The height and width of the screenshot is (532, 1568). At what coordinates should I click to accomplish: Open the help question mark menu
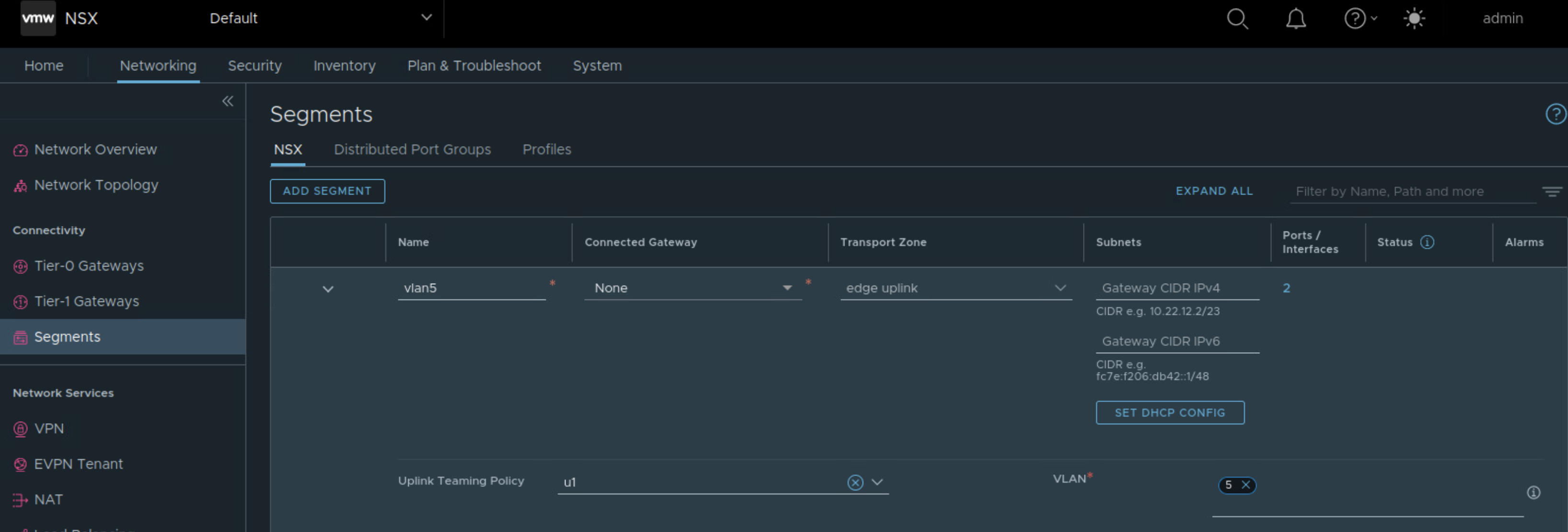[x=1355, y=18]
